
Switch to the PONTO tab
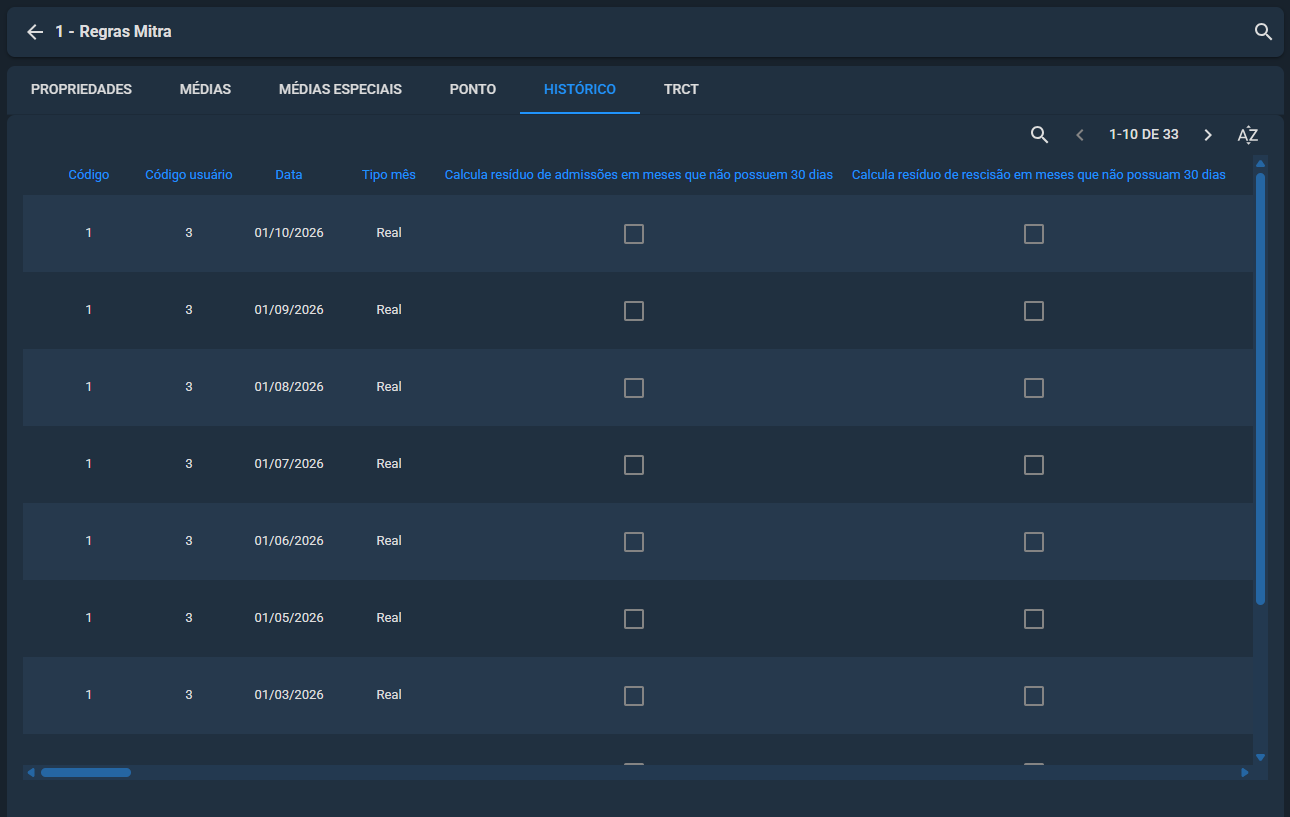[x=473, y=89]
